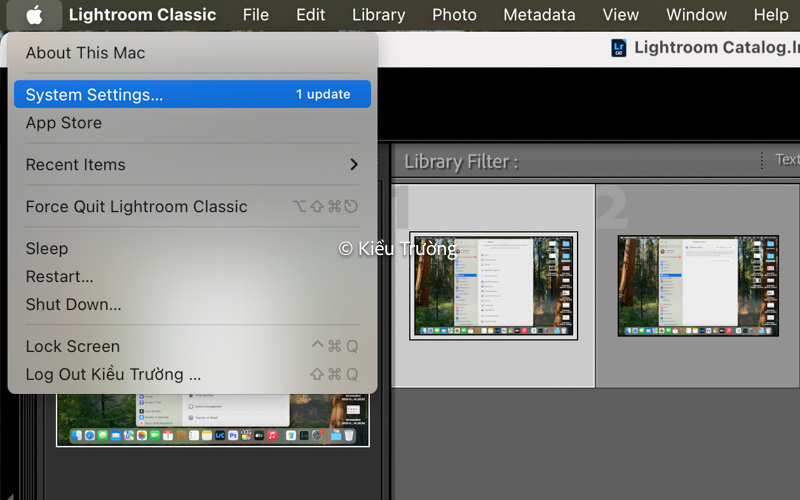Image resolution: width=800 pixels, height=500 pixels.
Task: Select the second grid photo thumbnail
Action: (698, 286)
